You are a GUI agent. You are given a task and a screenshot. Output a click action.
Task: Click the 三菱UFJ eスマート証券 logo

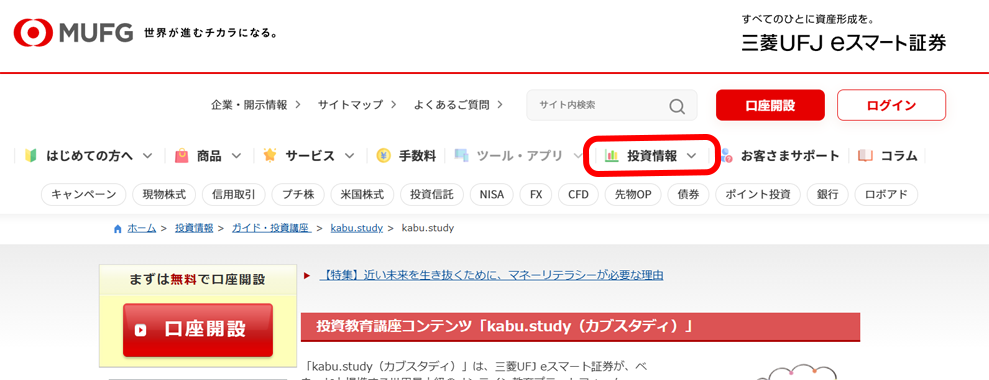[844, 42]
